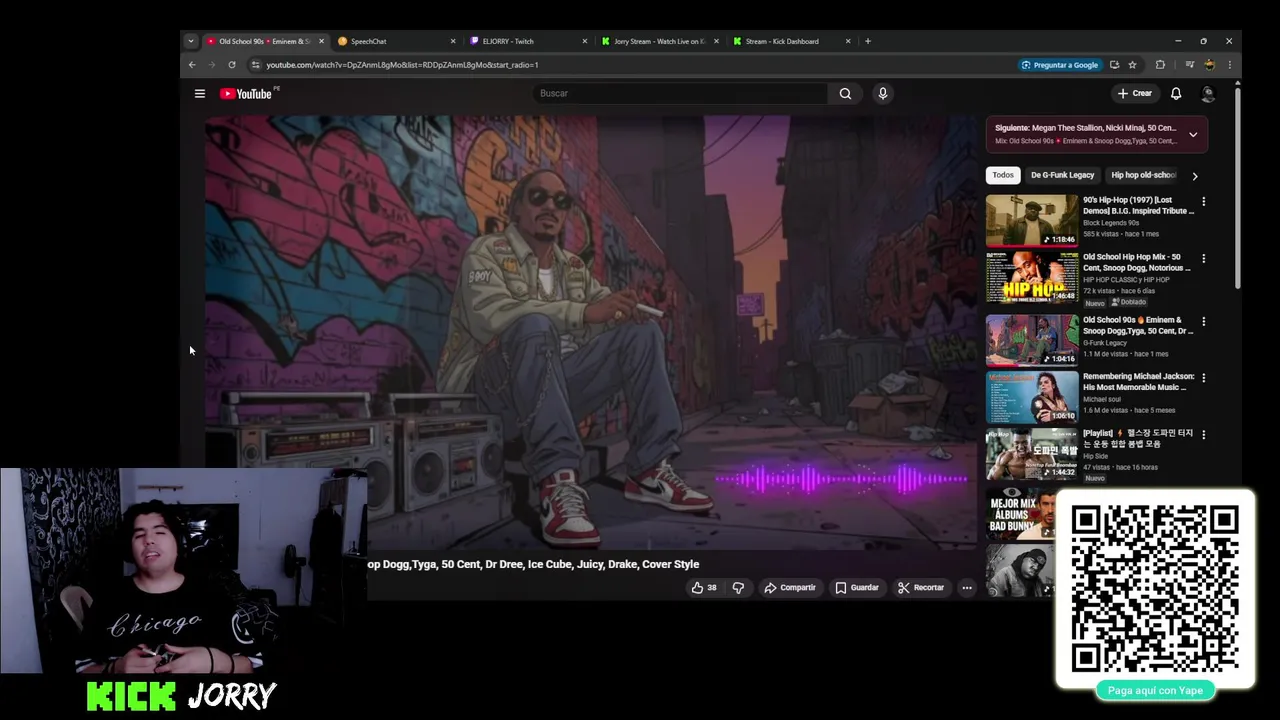Reload the page in Chrome
This screenshot has width=1280, height=720.
(x=232, y=65)
